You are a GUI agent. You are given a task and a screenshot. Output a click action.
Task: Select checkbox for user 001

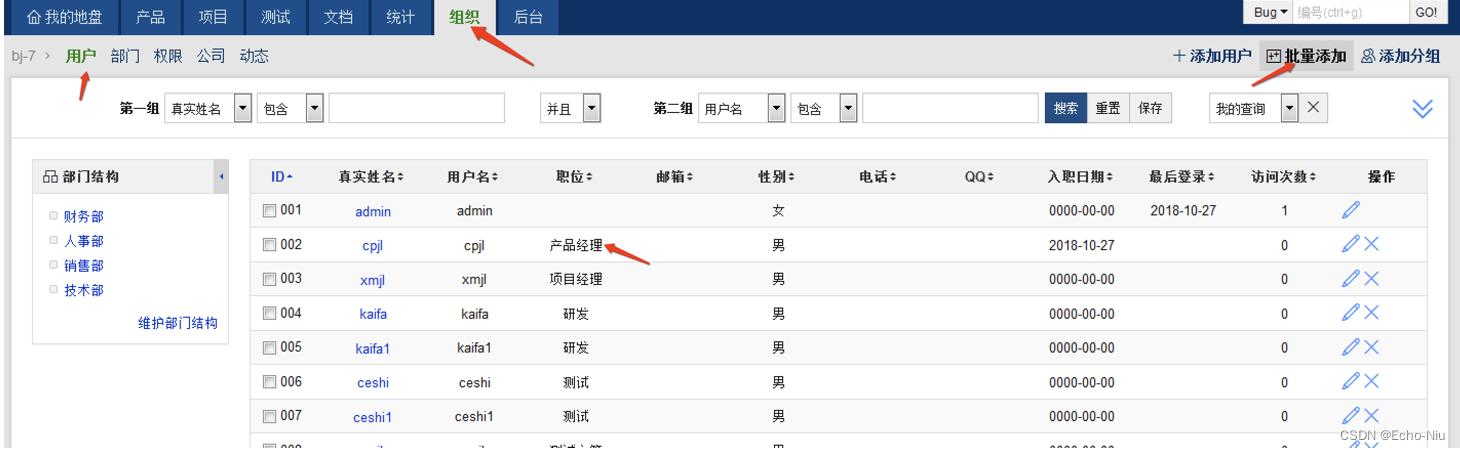pyautogui.click(x=269, y=211)
